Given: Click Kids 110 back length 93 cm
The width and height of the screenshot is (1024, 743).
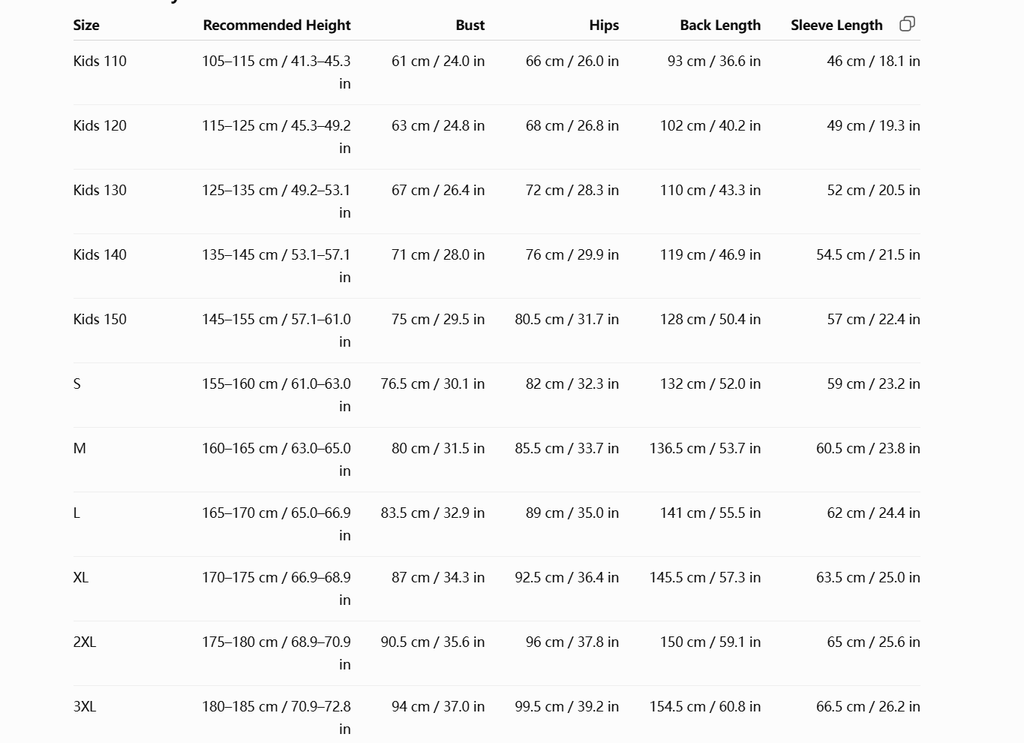Looking at the screenshot, I should point(714,61).
